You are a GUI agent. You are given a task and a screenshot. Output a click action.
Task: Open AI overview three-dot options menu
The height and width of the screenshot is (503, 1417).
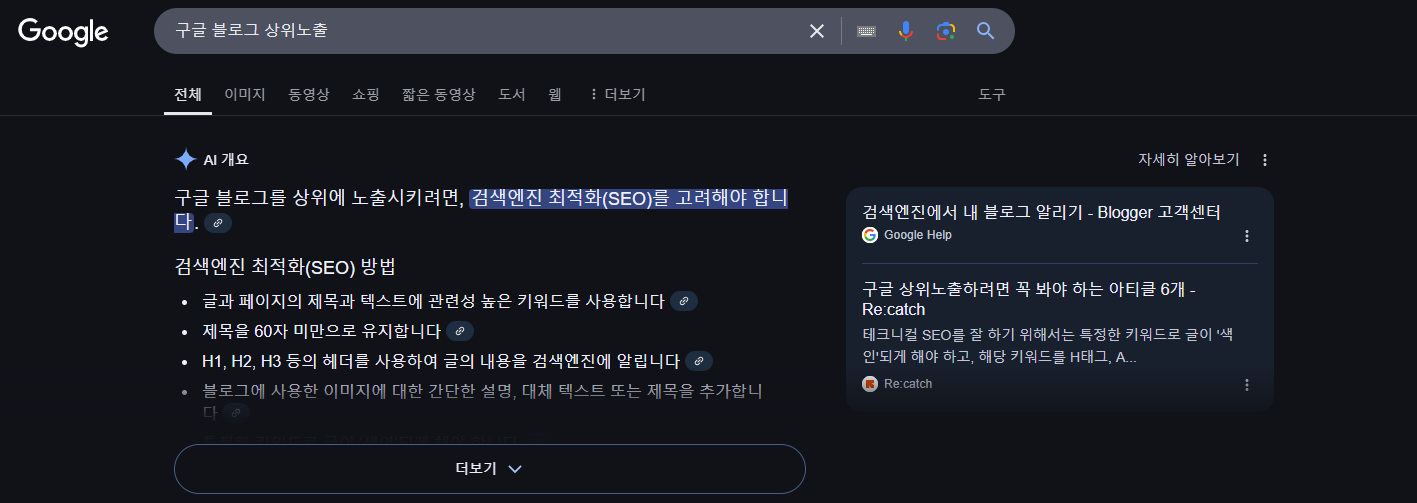[1265, 160]
